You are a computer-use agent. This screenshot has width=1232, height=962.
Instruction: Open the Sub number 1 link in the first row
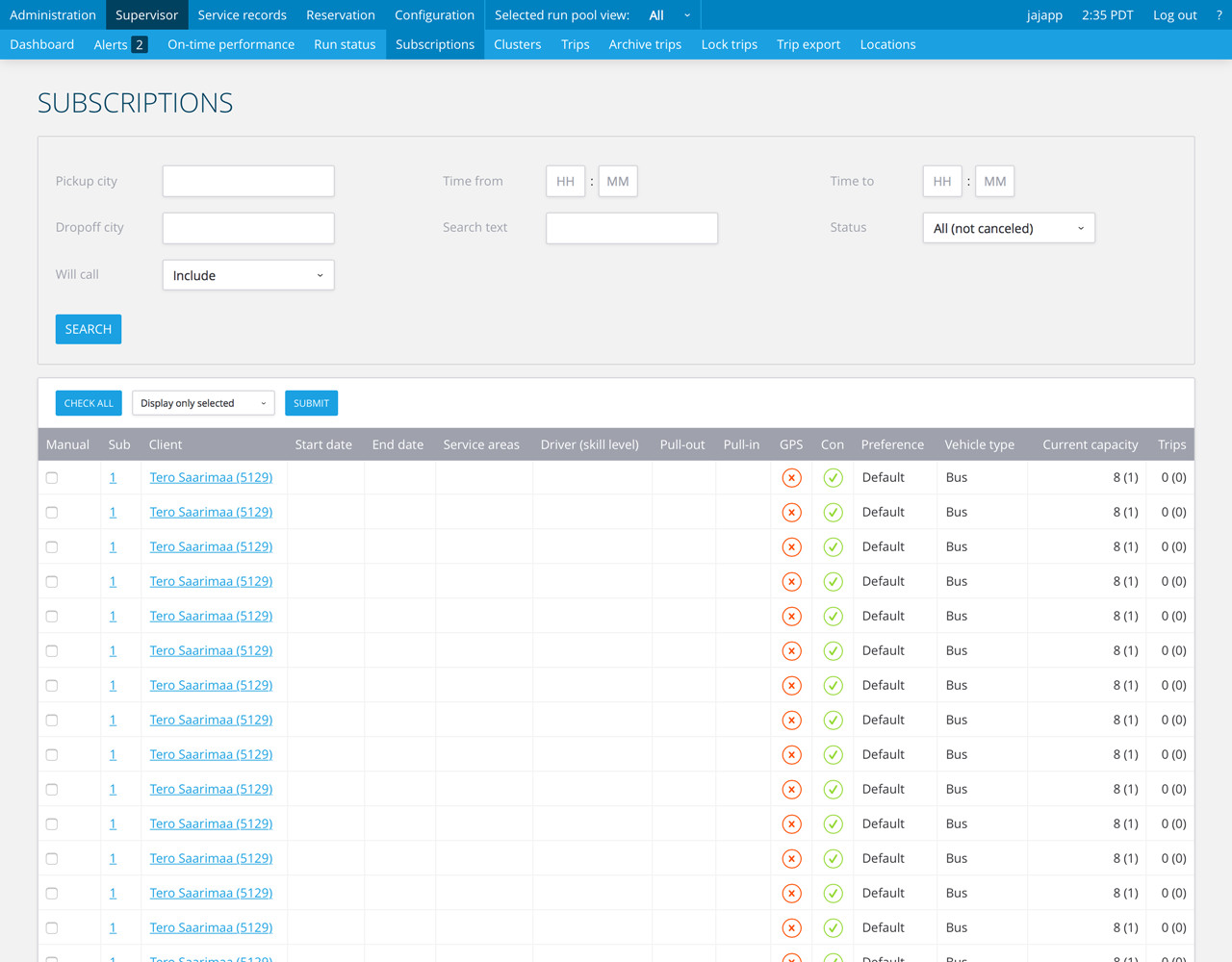pyautogui.click(x=113, y=477)
